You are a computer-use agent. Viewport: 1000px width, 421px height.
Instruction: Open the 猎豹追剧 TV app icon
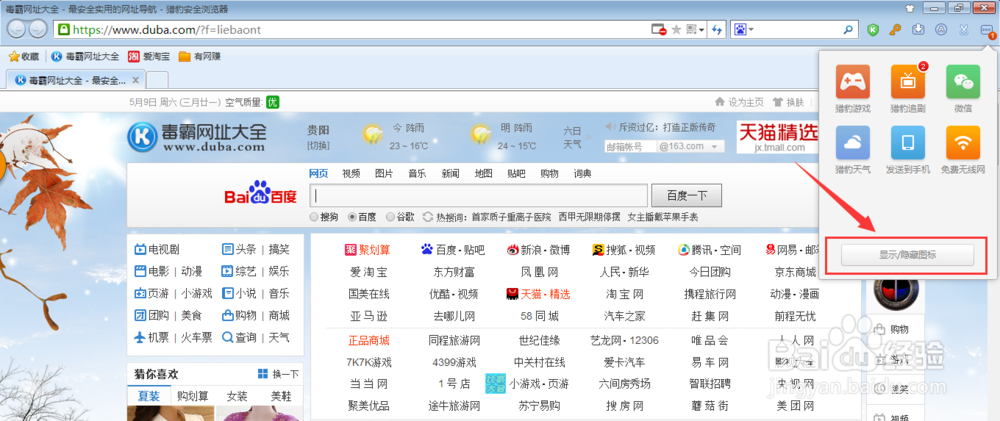pyautogui.click(x=908, y=82)
